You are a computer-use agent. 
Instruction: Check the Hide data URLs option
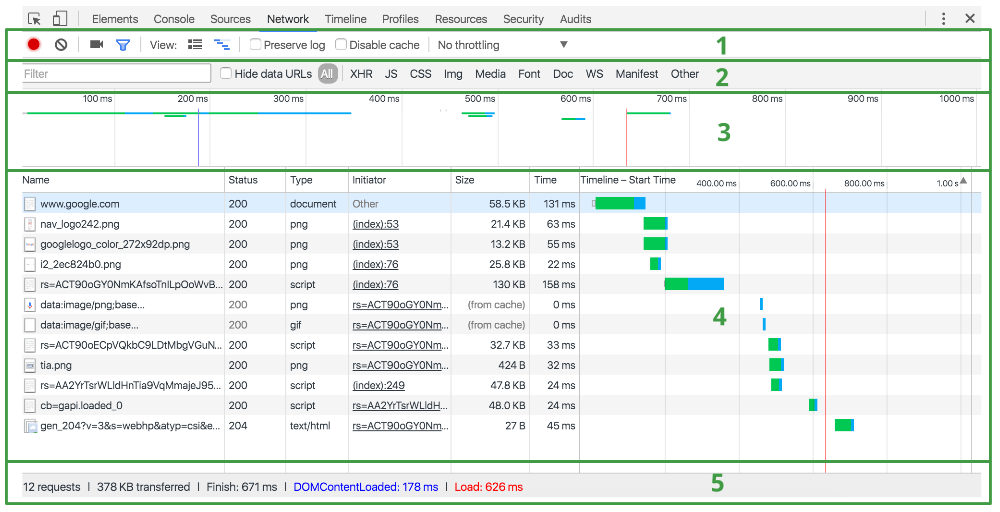pyautogui.click(x=226, y=73)
